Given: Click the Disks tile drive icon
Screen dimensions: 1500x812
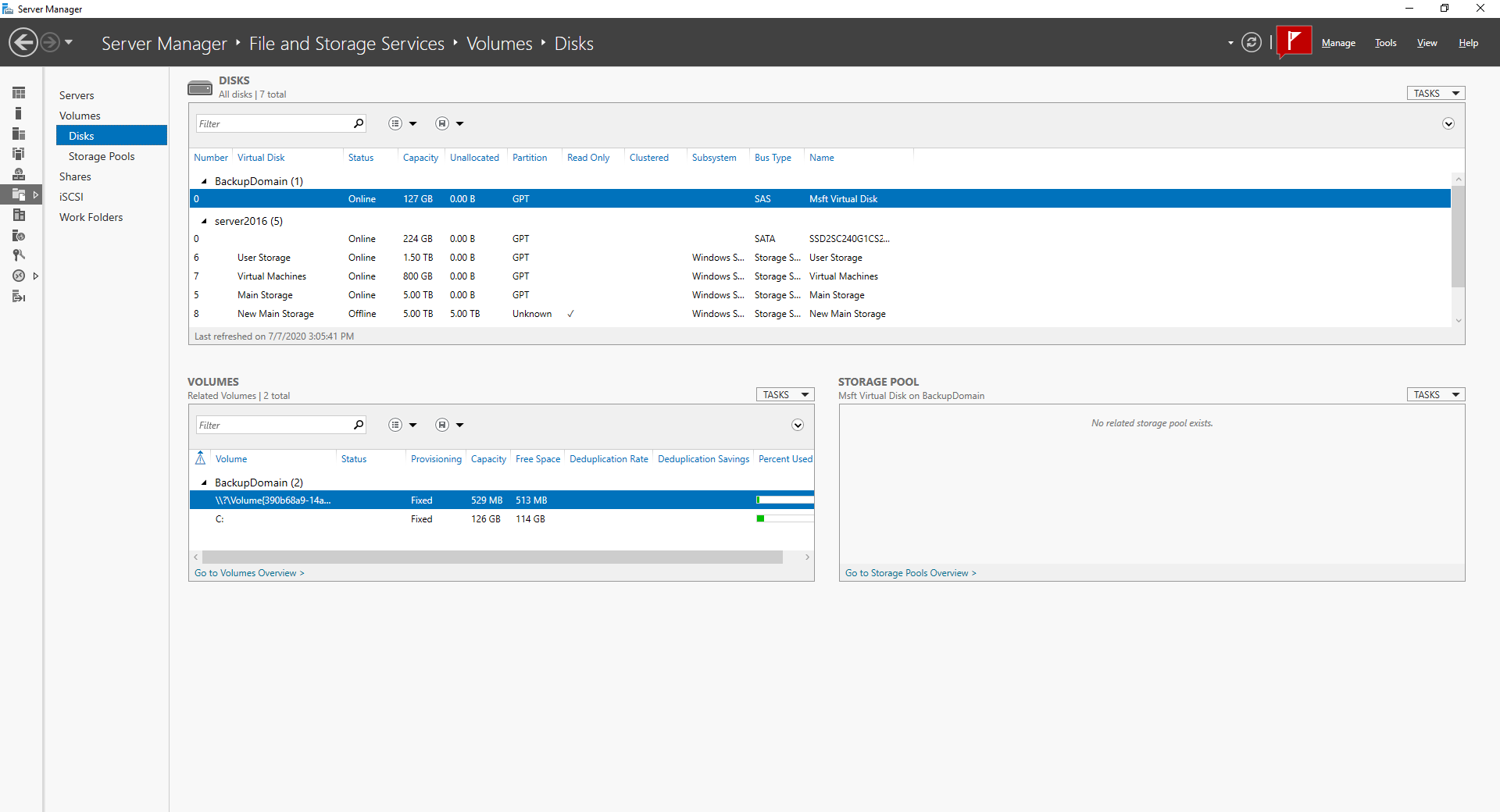Looking at the screenshot, I should tap(200, 87).
